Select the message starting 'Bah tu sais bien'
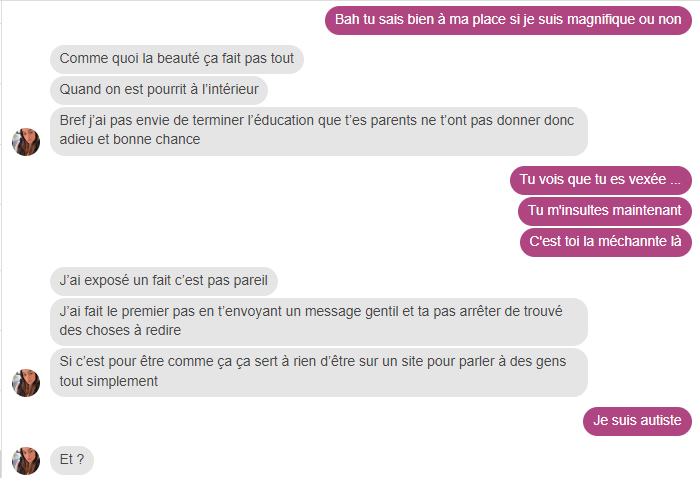This screenshot has width=700, height=478. (508, 20)
